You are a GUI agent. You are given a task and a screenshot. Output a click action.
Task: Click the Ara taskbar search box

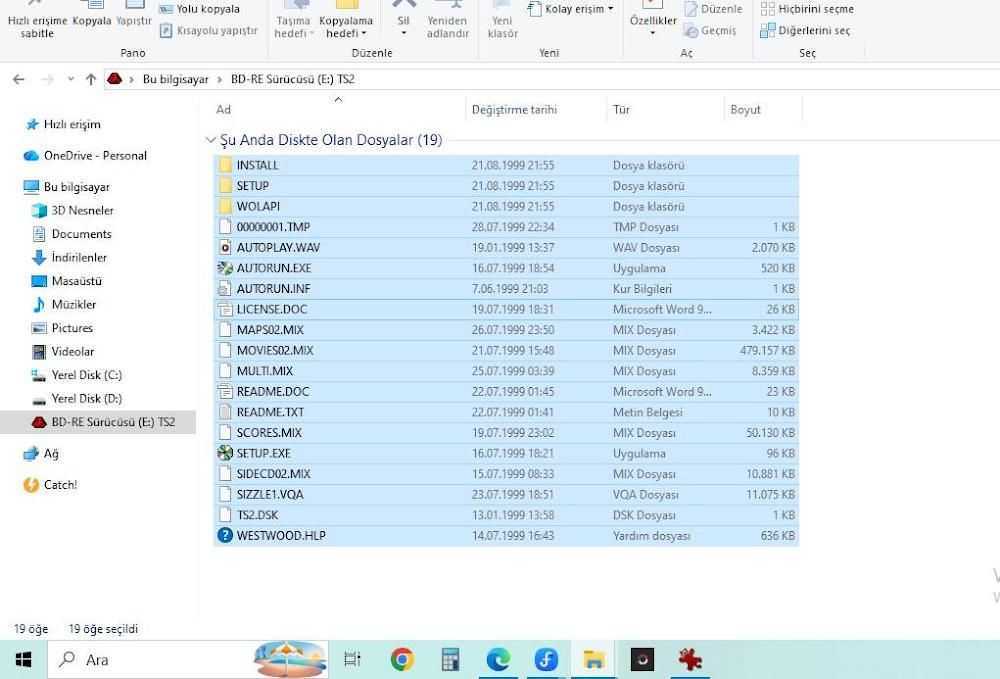(188, 660)
